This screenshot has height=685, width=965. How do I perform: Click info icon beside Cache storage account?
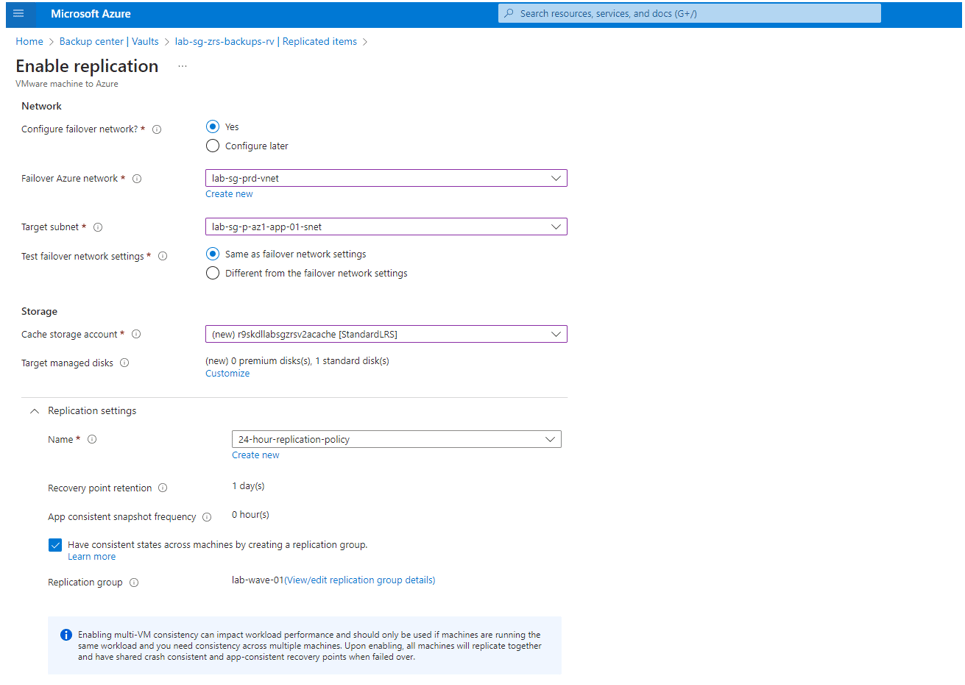pyautogui.click(x=137, y=334)
